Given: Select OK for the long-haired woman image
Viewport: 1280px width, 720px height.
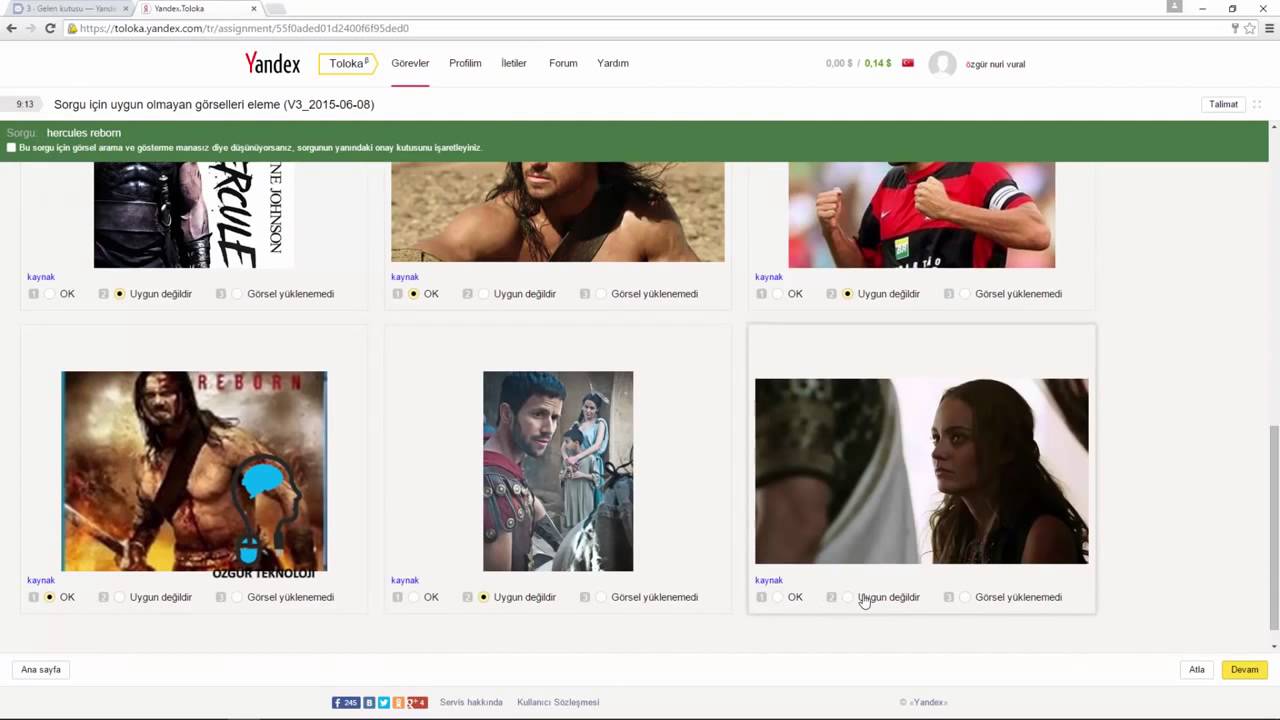Looking at the screenshot, I should (777, 597).
